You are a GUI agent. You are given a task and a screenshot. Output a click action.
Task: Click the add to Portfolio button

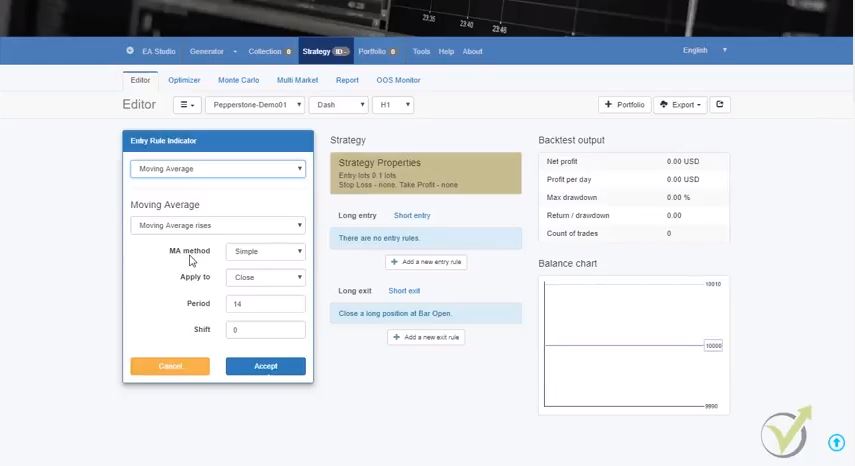tap(624, 105)
